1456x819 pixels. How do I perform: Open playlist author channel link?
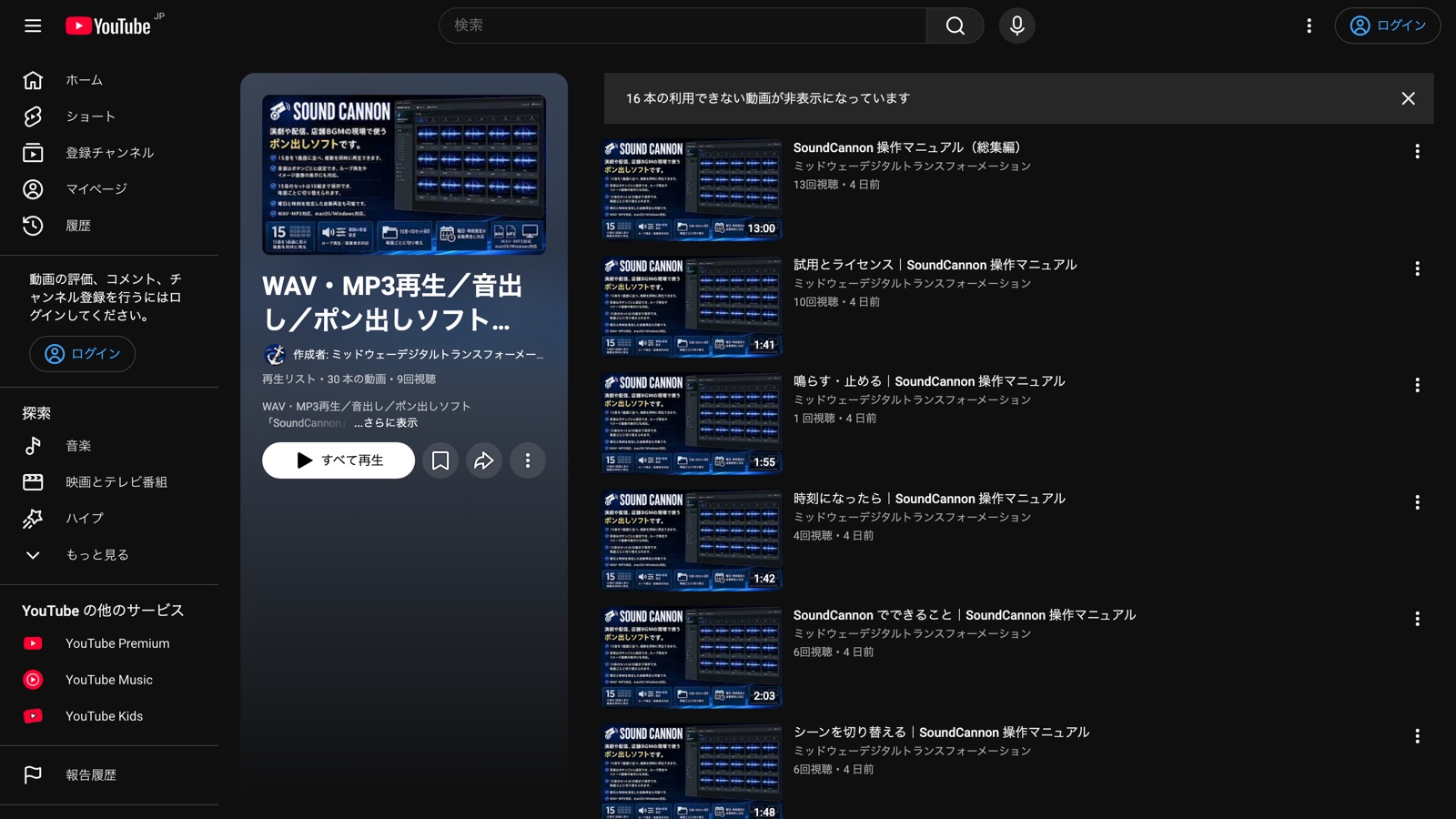tap(418, 355)
